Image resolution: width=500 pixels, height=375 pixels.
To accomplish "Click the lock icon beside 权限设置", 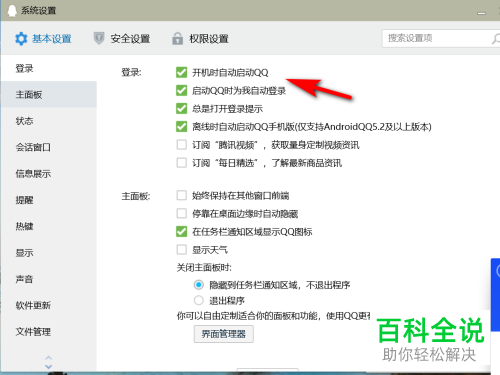I will click(177, 38).
